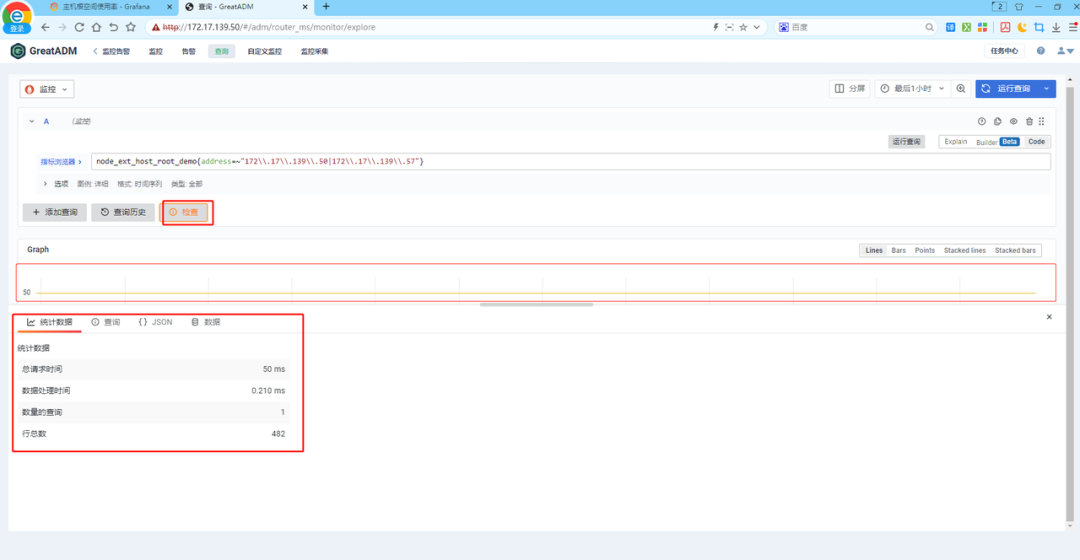Open the user profile icon menu

(1065, 51)
